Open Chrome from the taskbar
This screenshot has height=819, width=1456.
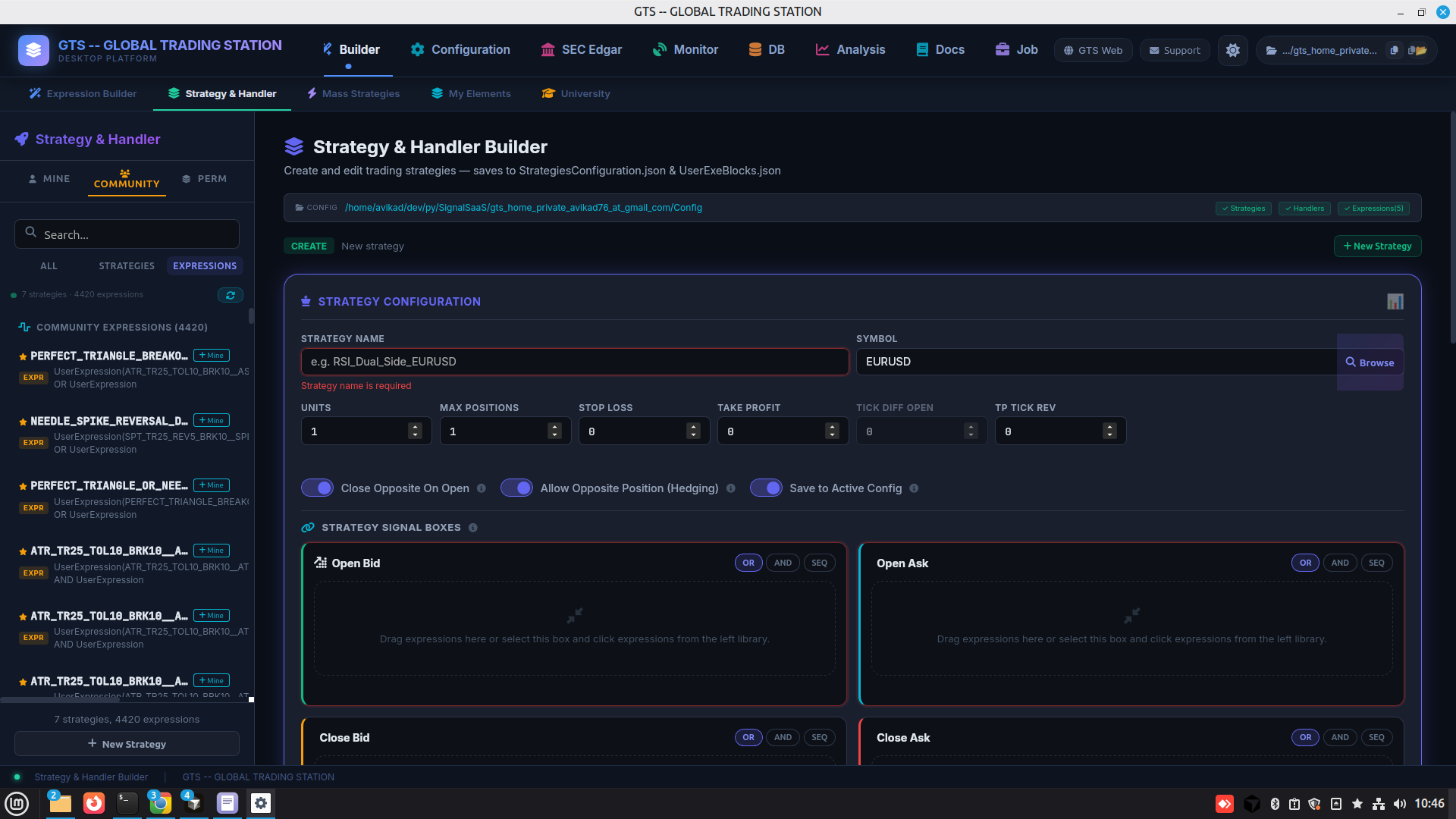tap(160, 803)
